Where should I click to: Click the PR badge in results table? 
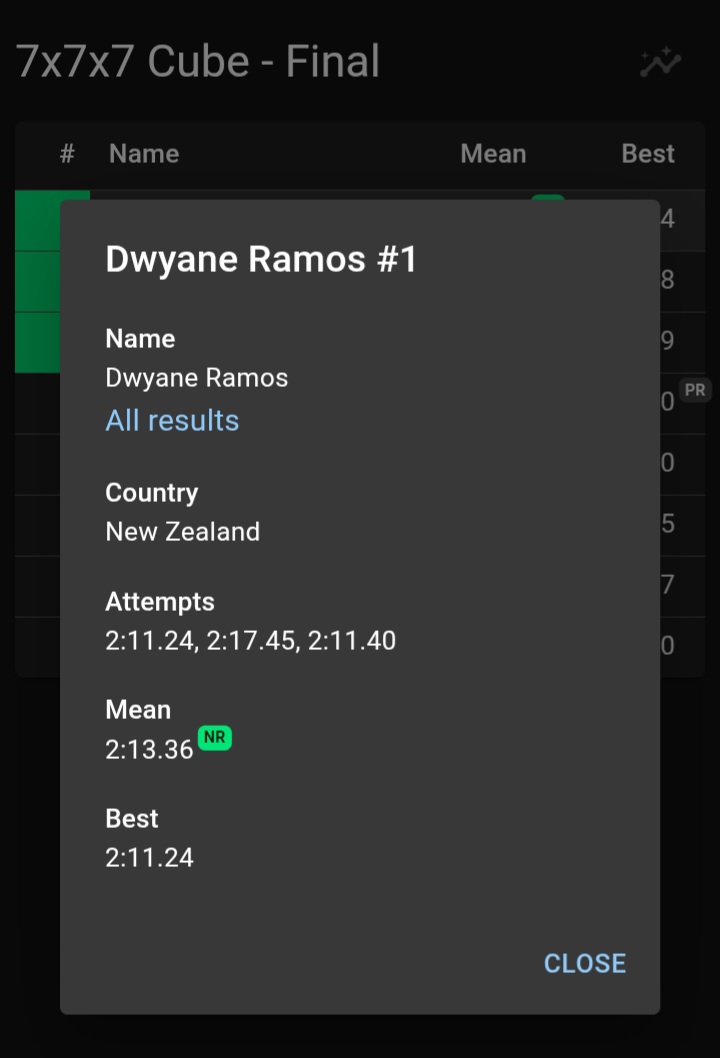pos(695,390)
